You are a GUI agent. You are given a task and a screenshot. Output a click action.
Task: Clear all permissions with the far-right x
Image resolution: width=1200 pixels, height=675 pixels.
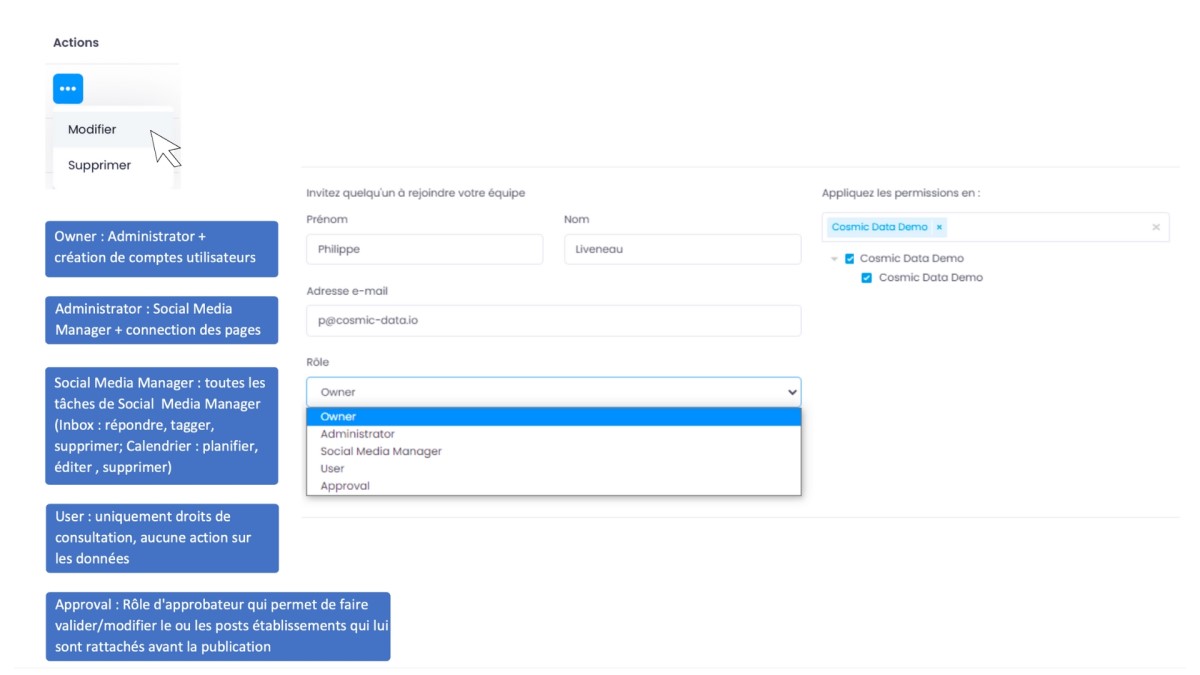point(1156,227)
